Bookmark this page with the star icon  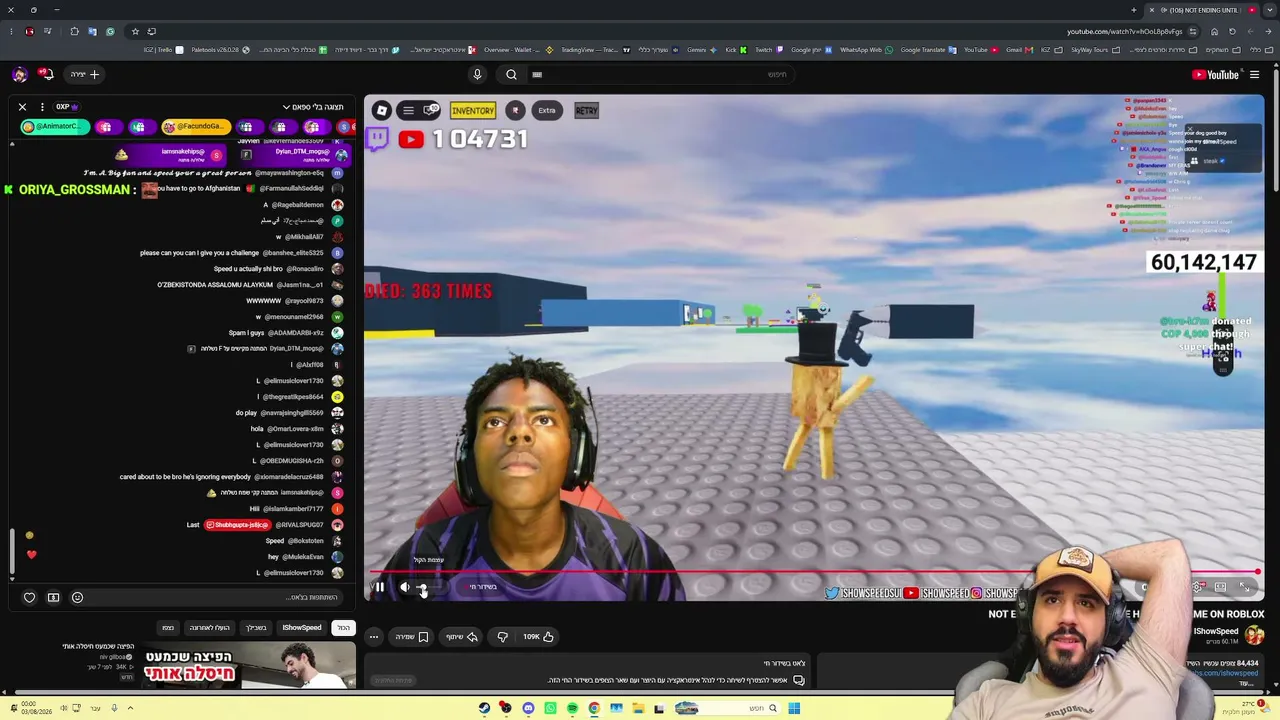point(135,31)
